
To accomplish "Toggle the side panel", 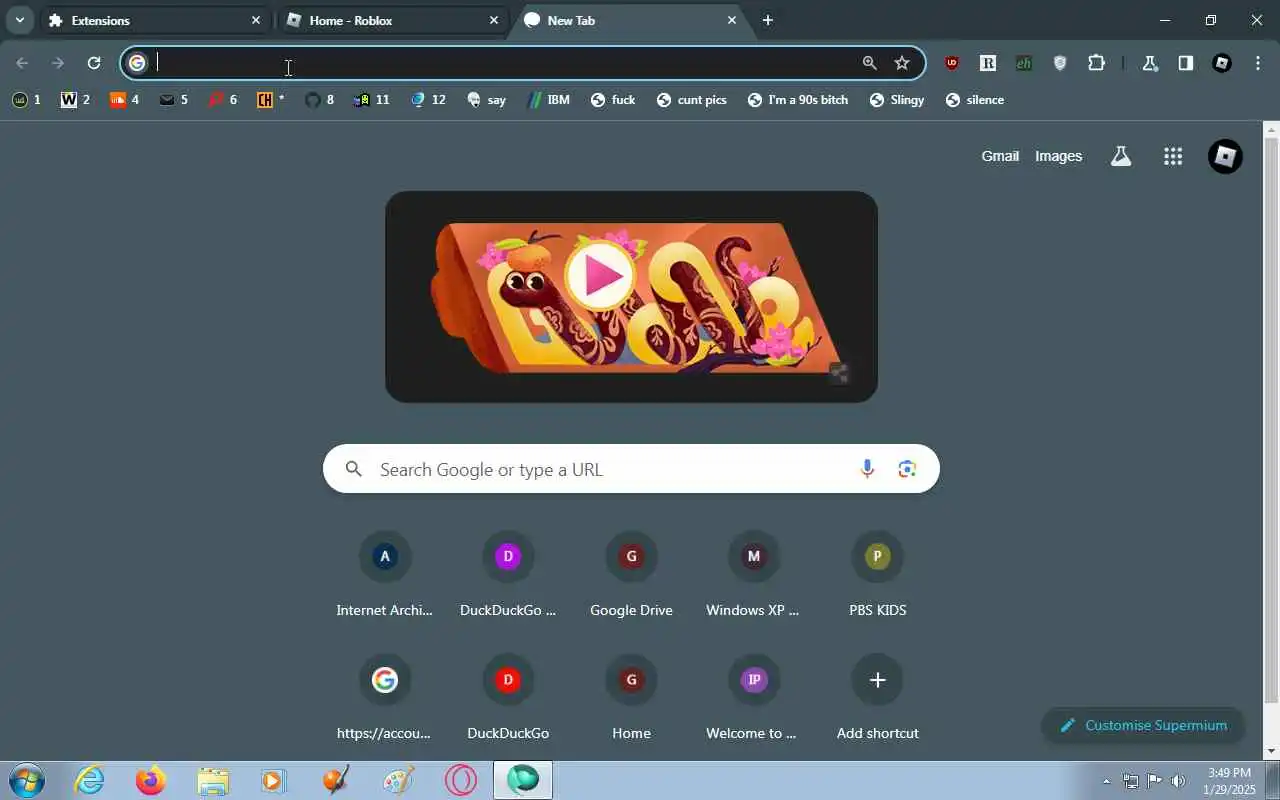I will point(1186,63).
